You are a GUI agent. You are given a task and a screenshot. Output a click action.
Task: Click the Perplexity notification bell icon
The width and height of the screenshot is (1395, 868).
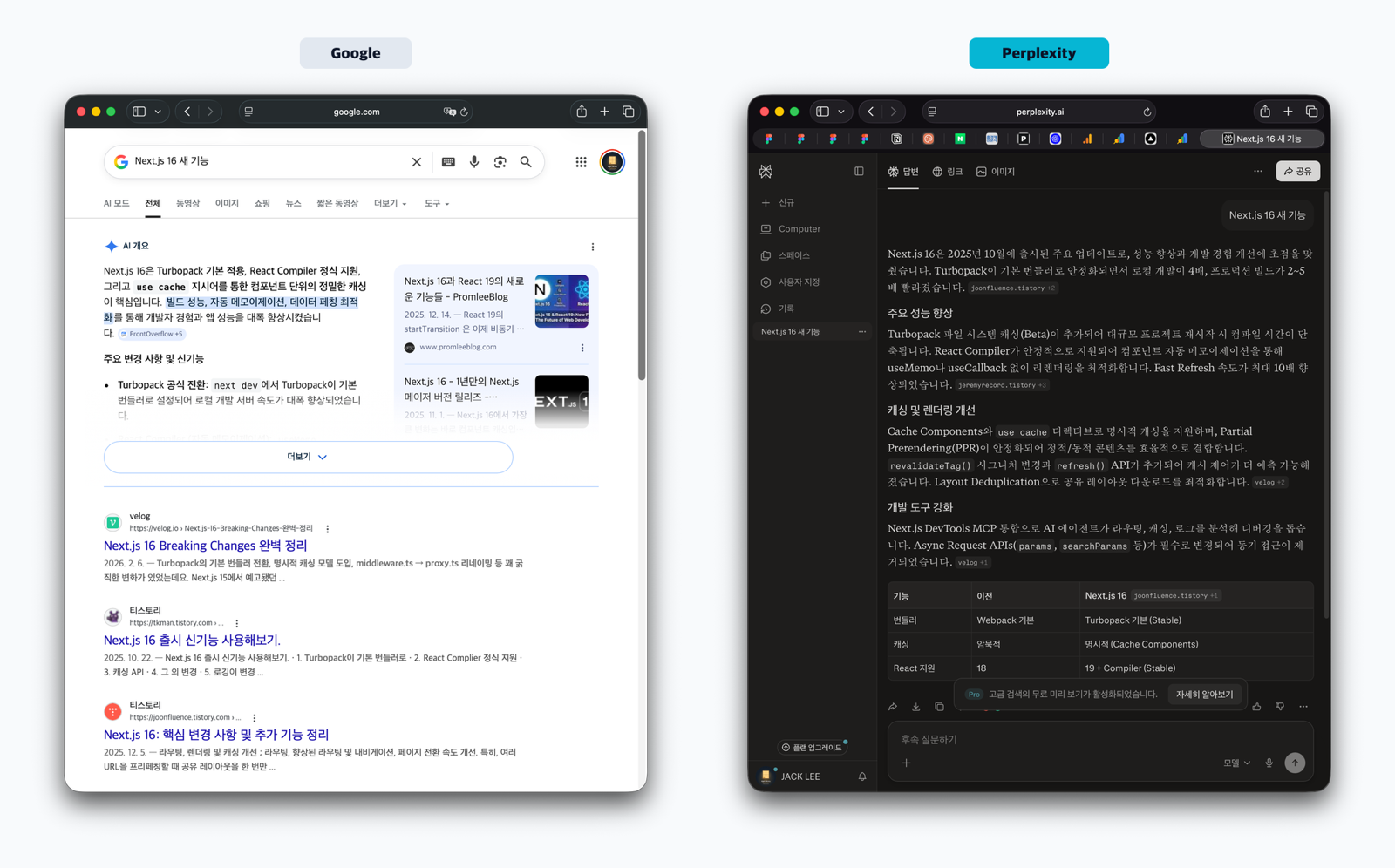pos(862,776)
